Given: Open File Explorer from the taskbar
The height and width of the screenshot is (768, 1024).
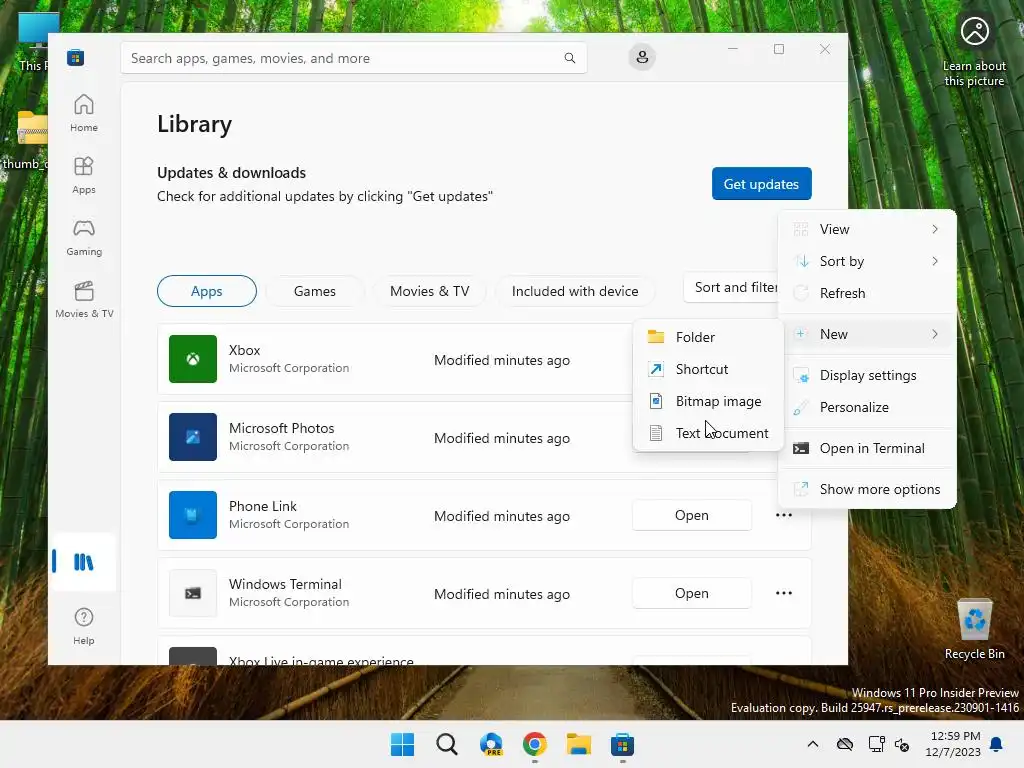Looking at the screenshot, I should pyautogui.click(x=579, y=744).
